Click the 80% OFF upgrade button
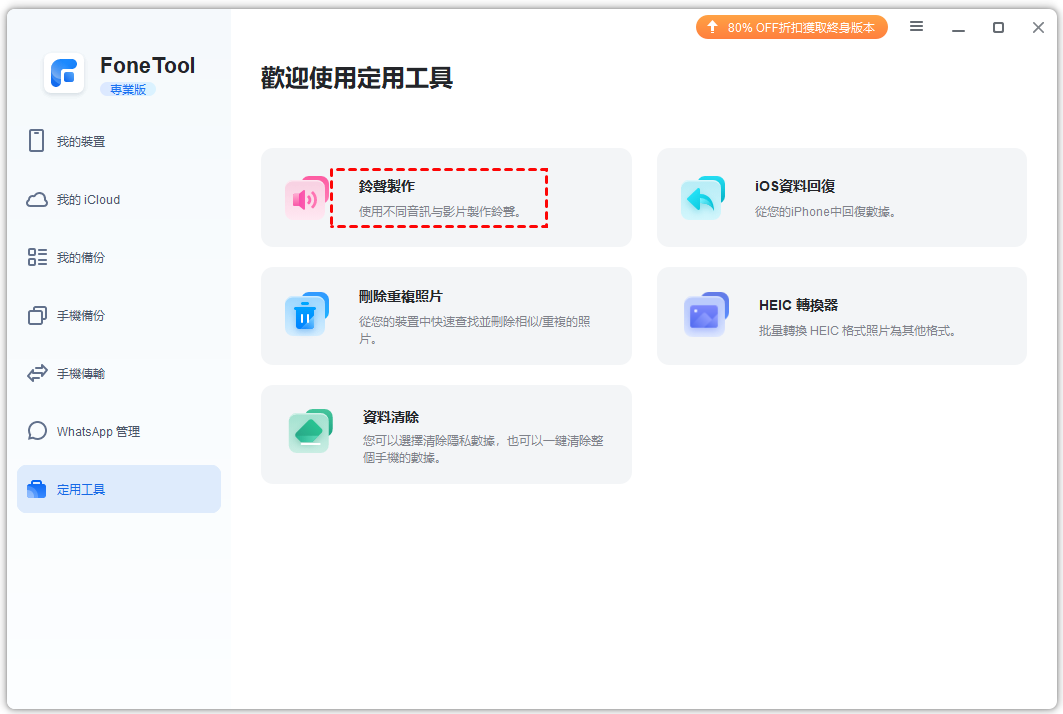1063x714 pixels. (791, 27)
